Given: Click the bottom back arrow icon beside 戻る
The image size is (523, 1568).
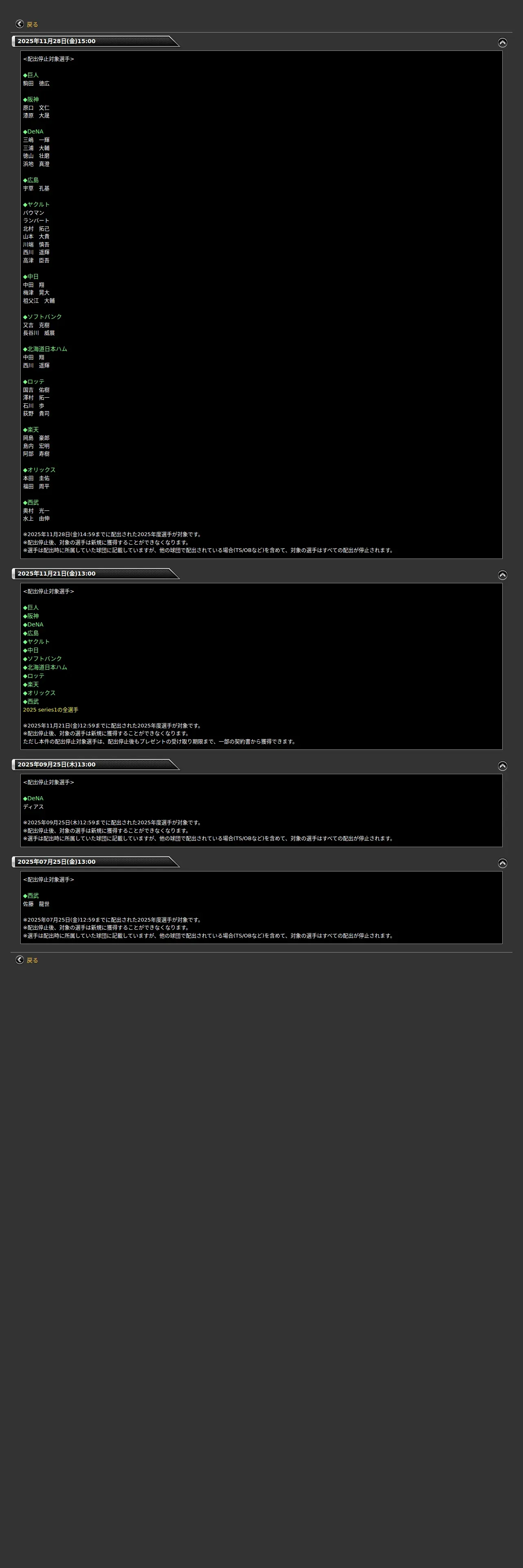Looking at the screenshot, I should pyautogui.click(x=20, y=960).
